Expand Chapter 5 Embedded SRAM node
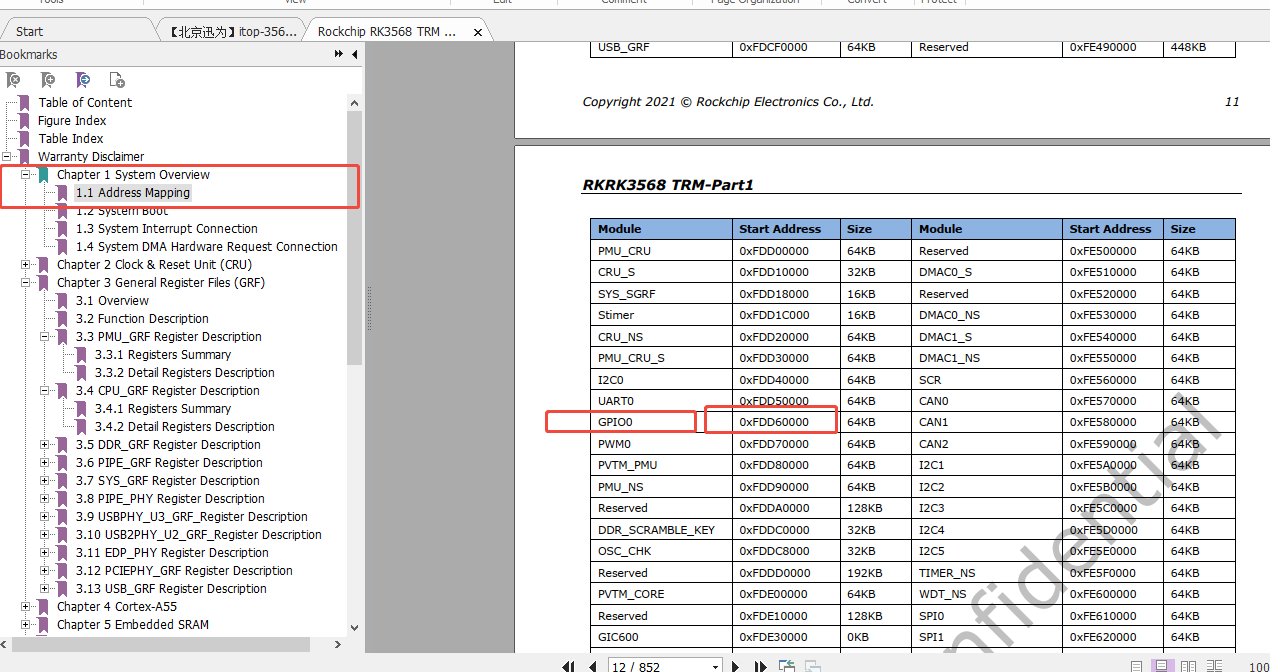1270x672 pixels. point(26,625)
